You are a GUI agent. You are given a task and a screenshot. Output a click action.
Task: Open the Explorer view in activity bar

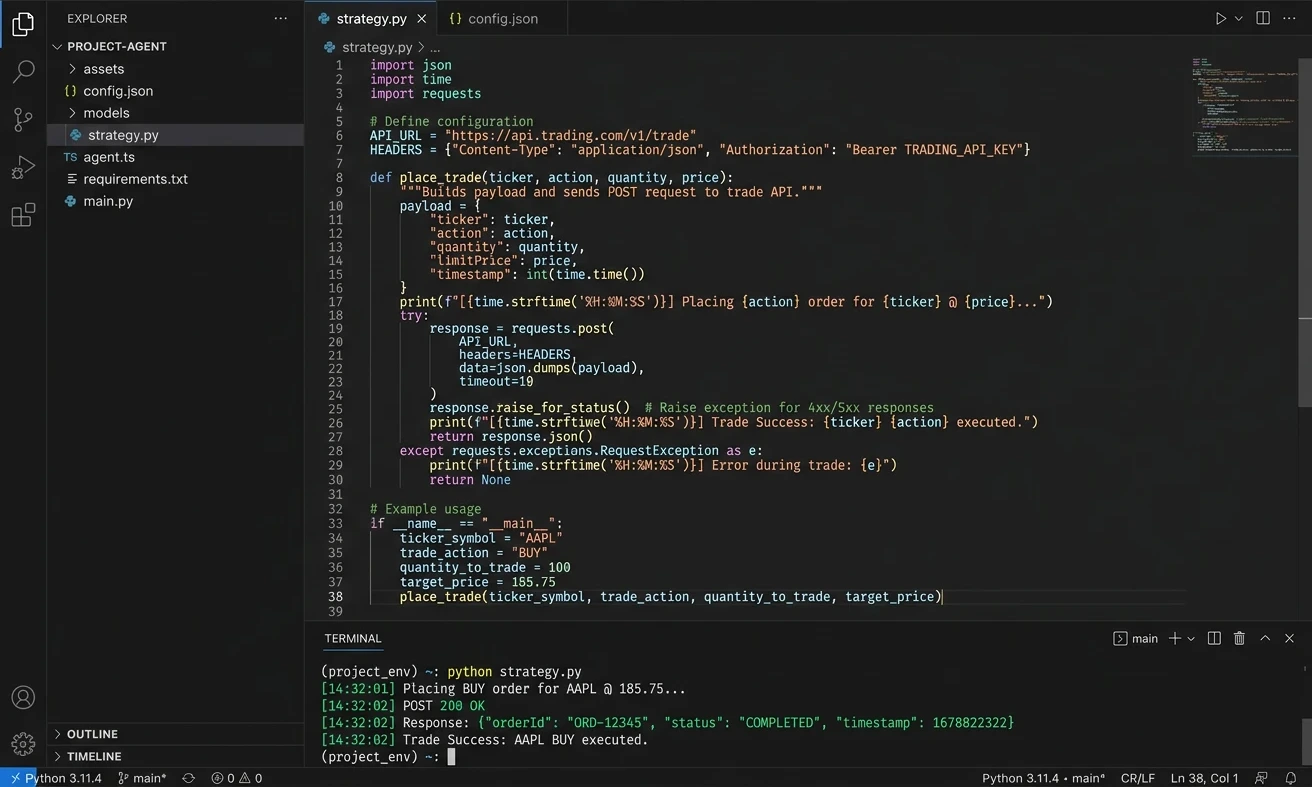coord(23,25)
